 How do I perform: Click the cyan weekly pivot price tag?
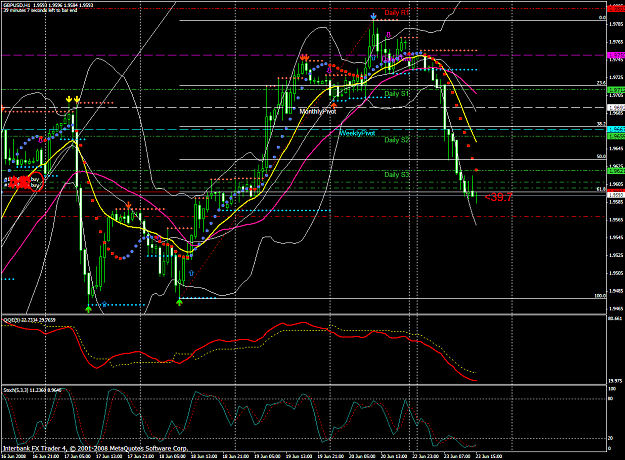(616, 130)
